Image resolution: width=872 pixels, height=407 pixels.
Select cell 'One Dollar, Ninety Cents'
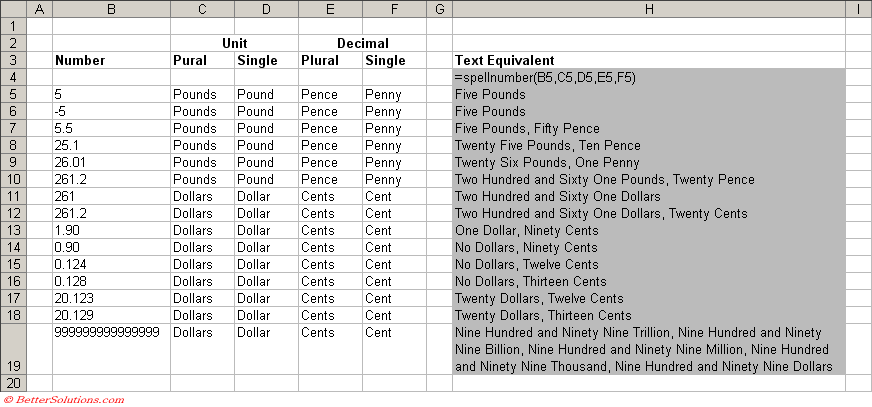[x=648, y=230]
